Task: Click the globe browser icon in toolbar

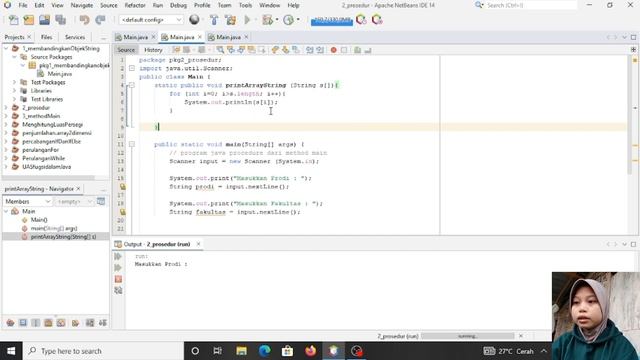Action: point(194,20)
